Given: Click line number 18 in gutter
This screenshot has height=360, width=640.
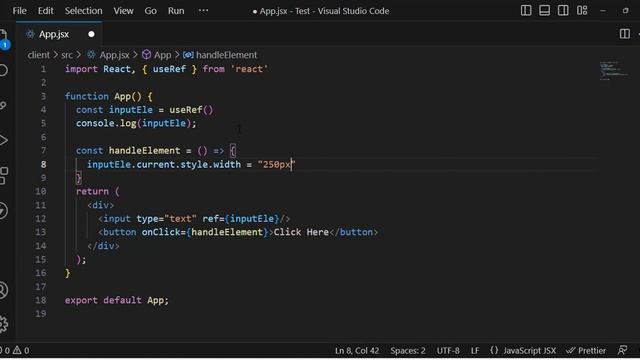Looking at the screenshot, I should [x=40, y=300].
